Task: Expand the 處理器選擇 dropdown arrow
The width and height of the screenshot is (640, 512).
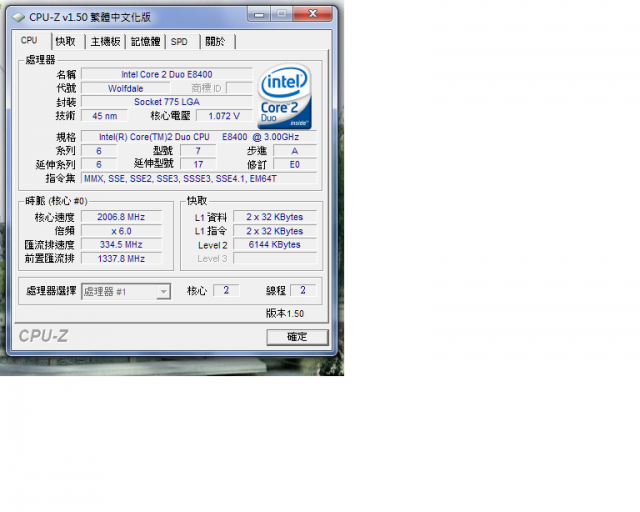Action: (x=163, y=292)
